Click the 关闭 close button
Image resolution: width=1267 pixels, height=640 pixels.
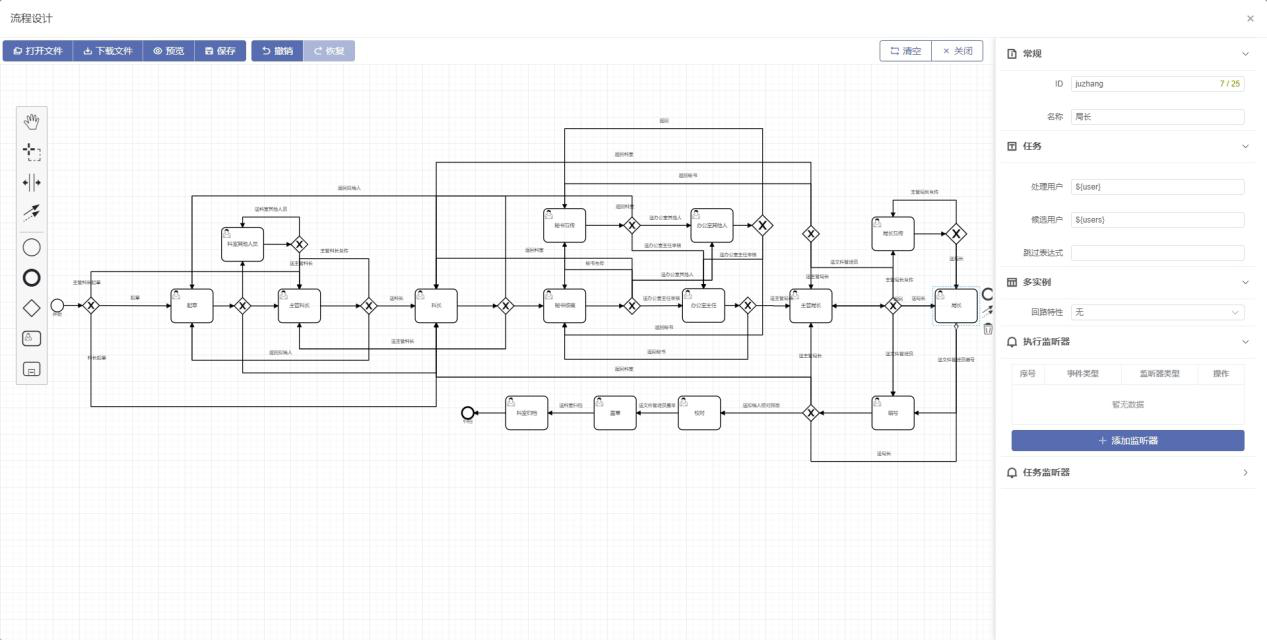[x=957, y=51]
